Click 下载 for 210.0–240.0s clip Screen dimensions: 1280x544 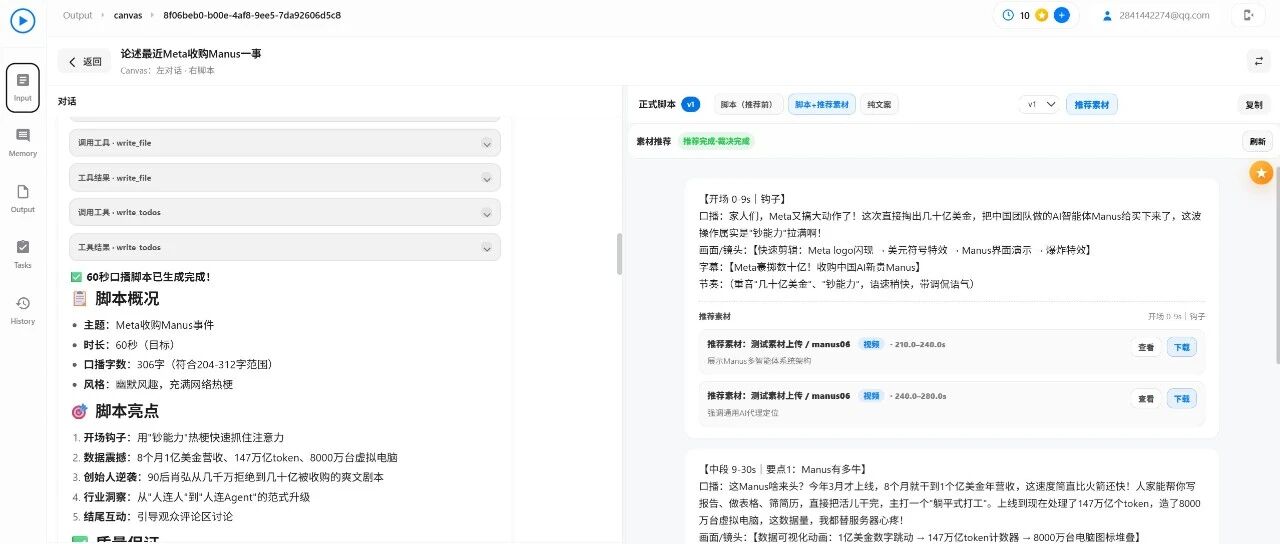click(x=1181, y=347)
